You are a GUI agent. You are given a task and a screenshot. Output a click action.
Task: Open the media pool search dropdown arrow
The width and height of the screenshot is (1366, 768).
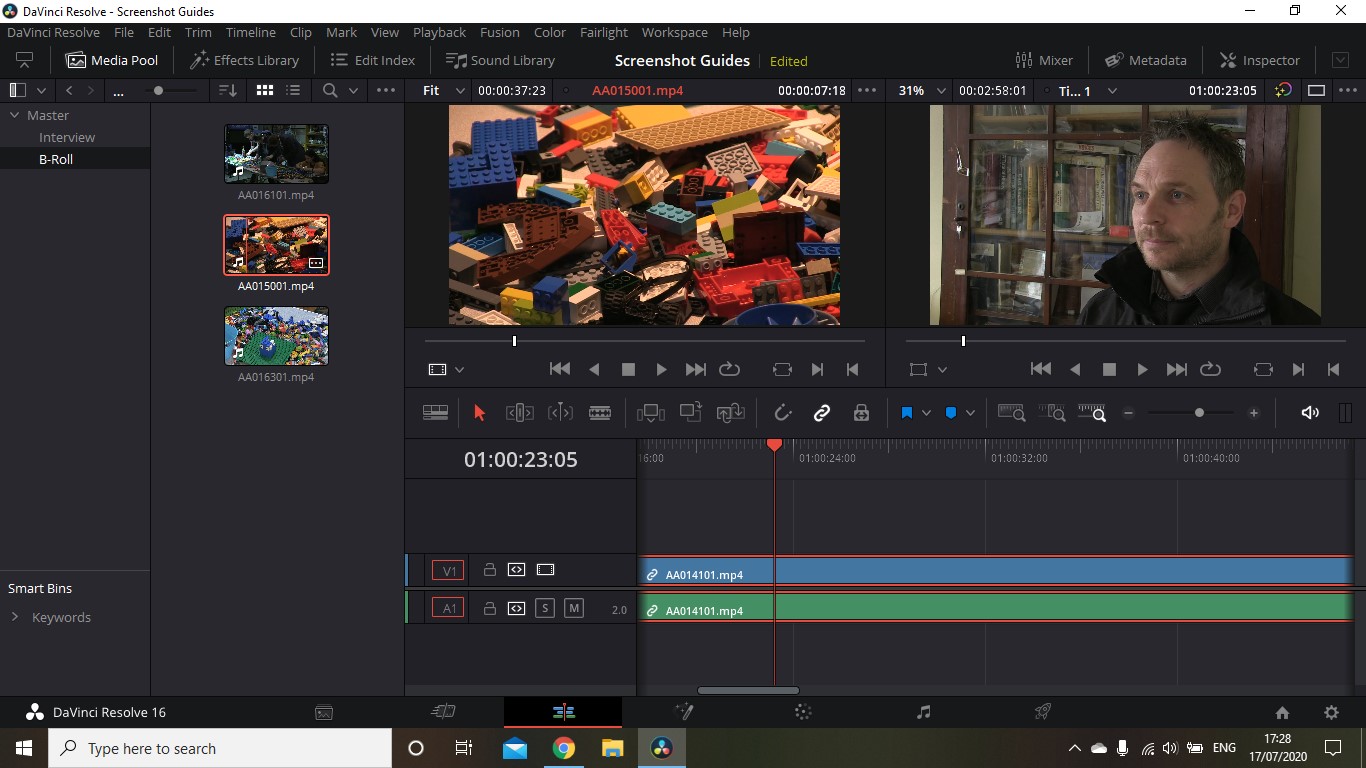tap(353, 90)
